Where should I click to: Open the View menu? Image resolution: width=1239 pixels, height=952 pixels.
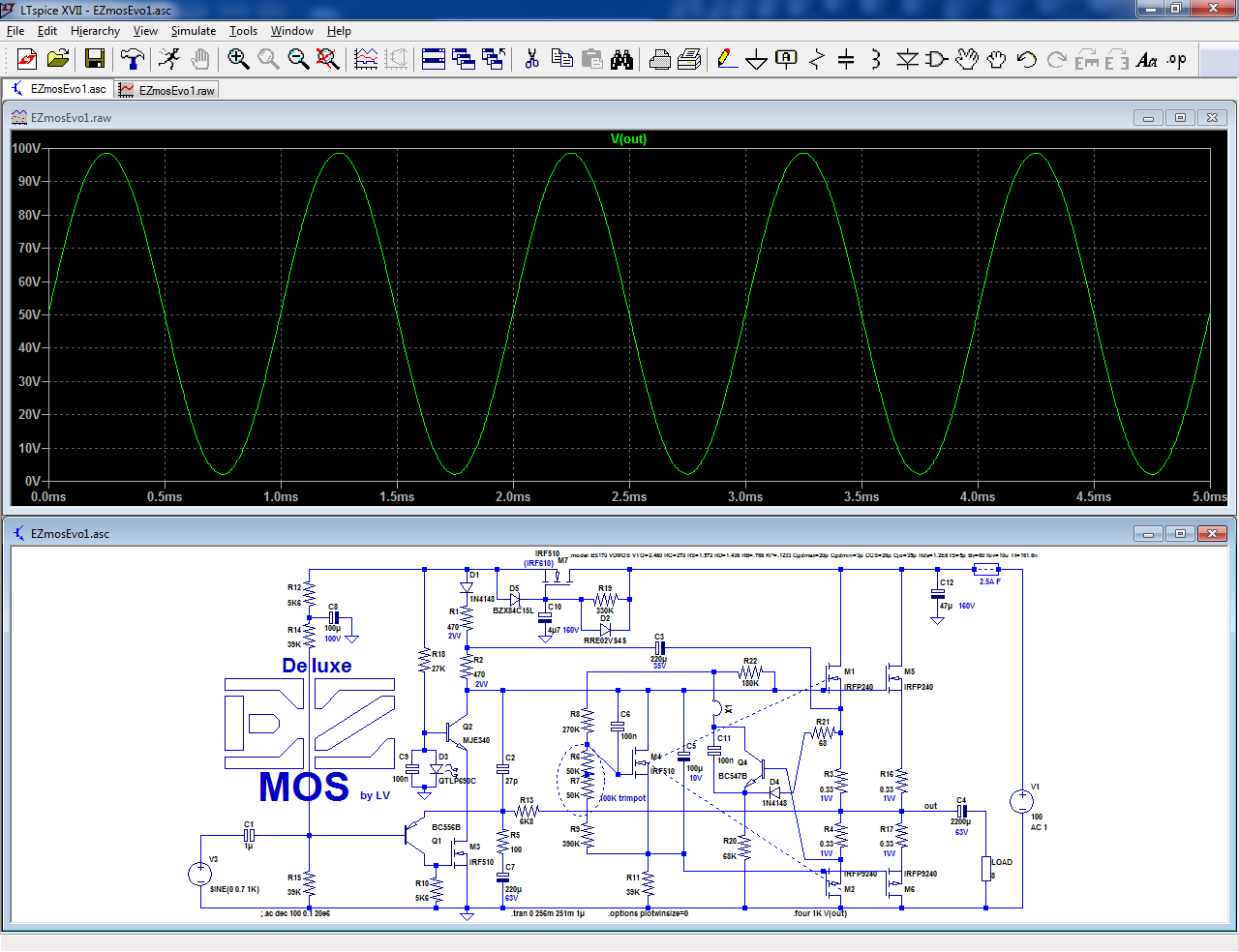[x=145, y=31]
